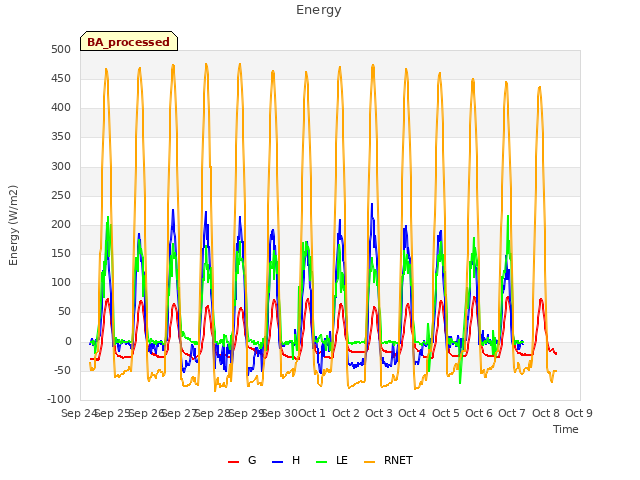This screenshot has height=480, width=640.
Task: Click the Oct 9 x-axis date
Action: [579, 413]
